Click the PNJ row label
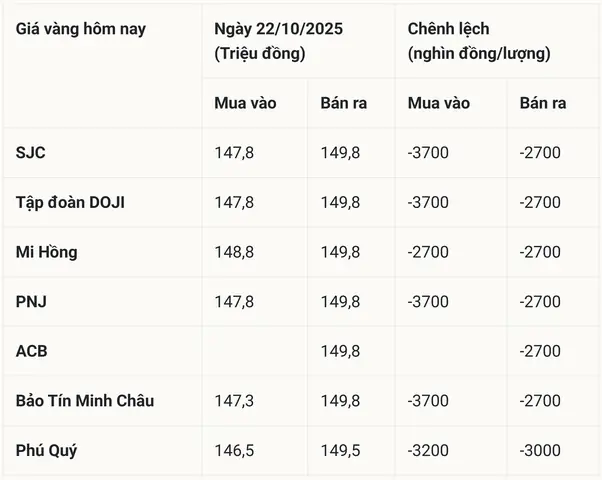This screenshot has height=480, width=602. click(31, 301)
